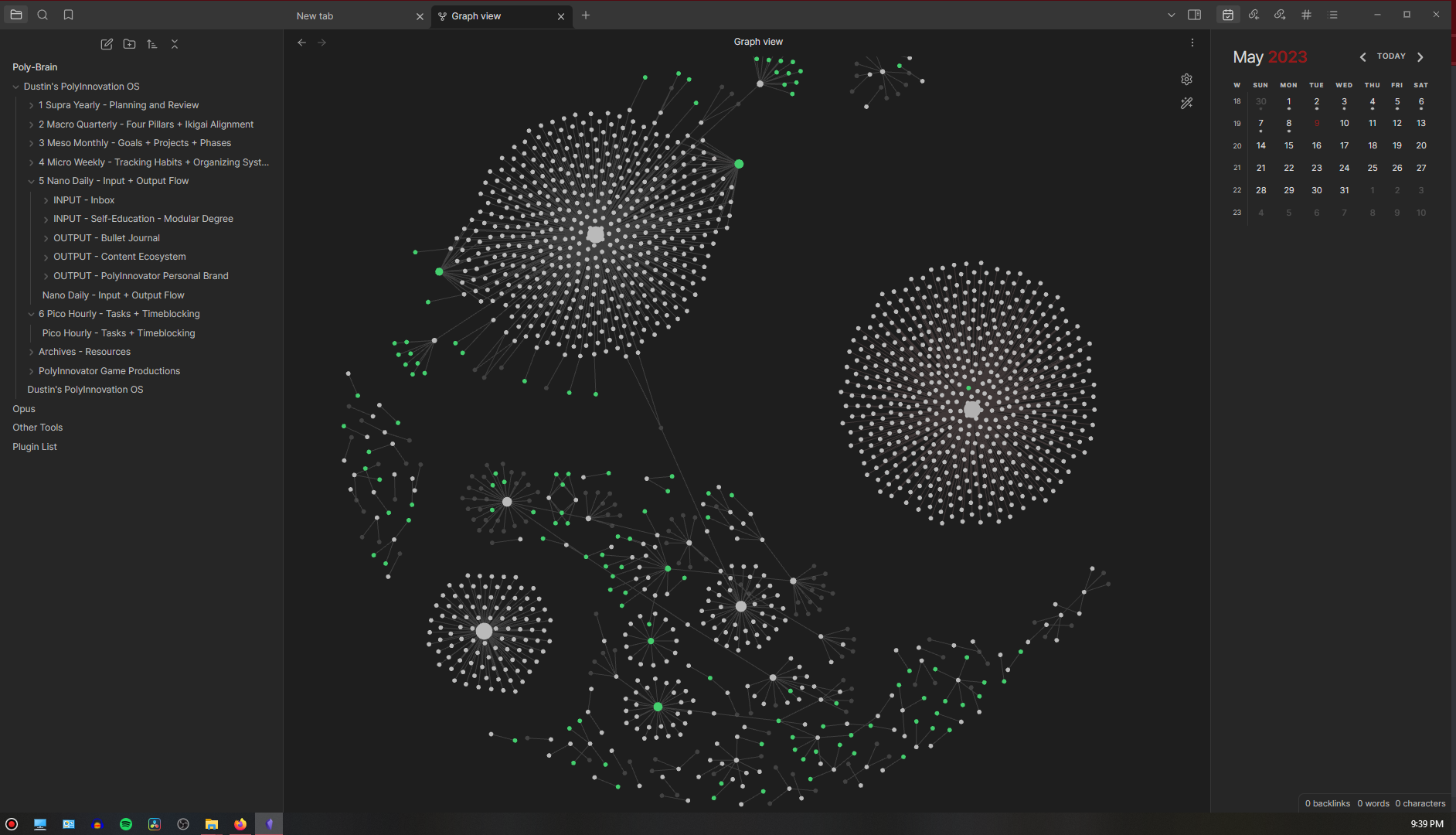Viewport: 1456px width, 835px height.
Task: Create a new note
Action: (107, 44)
